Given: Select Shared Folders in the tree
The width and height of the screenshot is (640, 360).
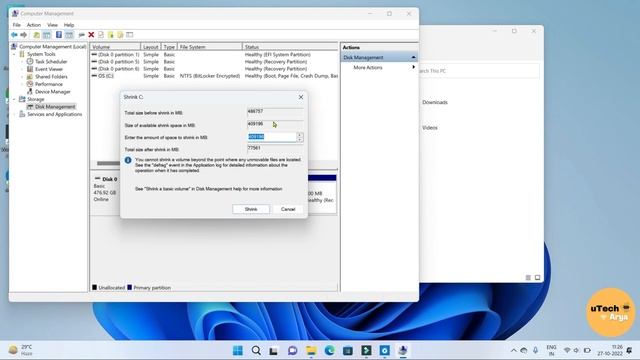Looking at the screenshot, I should click(x=51, y=77).
